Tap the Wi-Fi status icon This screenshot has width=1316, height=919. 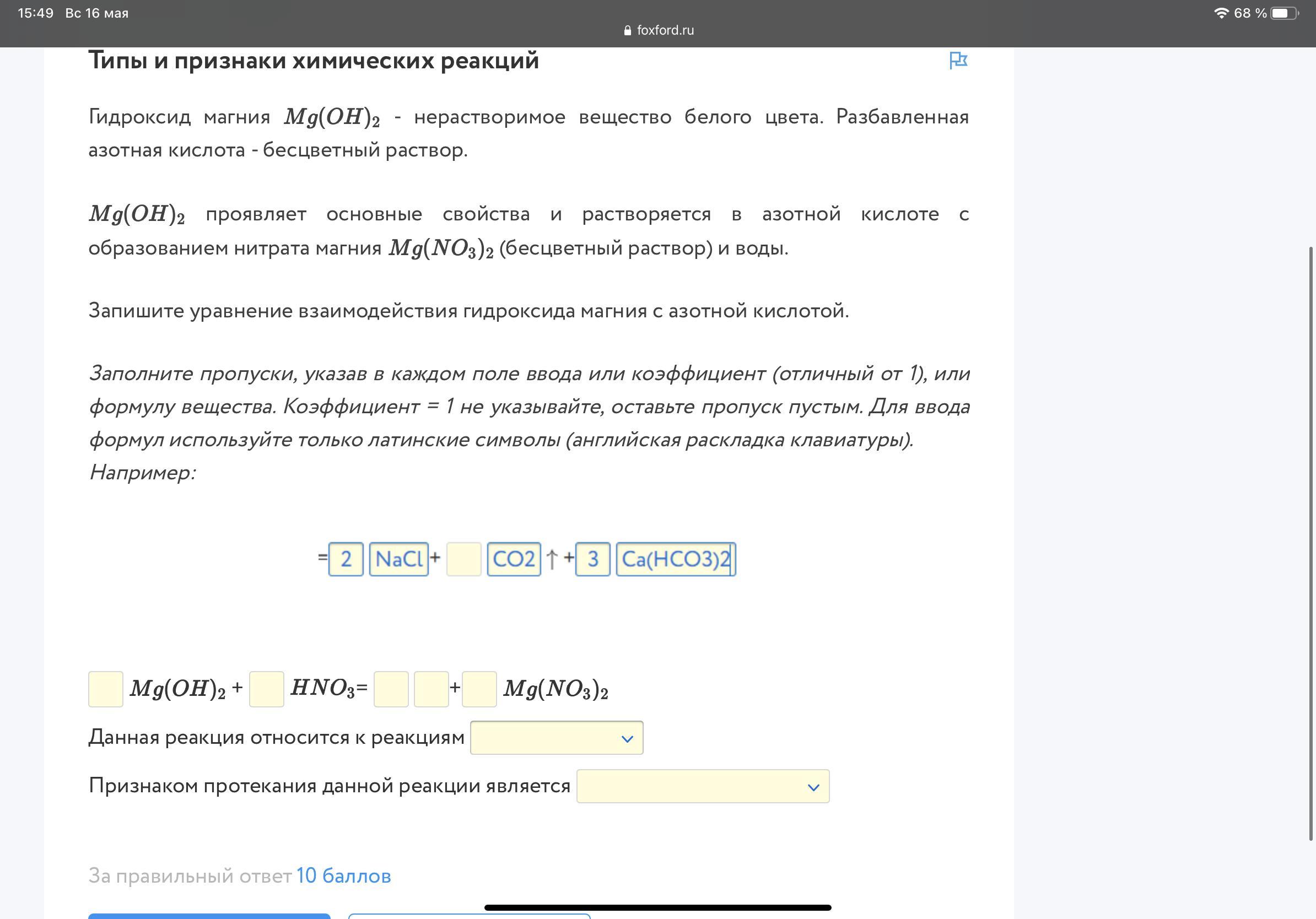[1221, 13]
